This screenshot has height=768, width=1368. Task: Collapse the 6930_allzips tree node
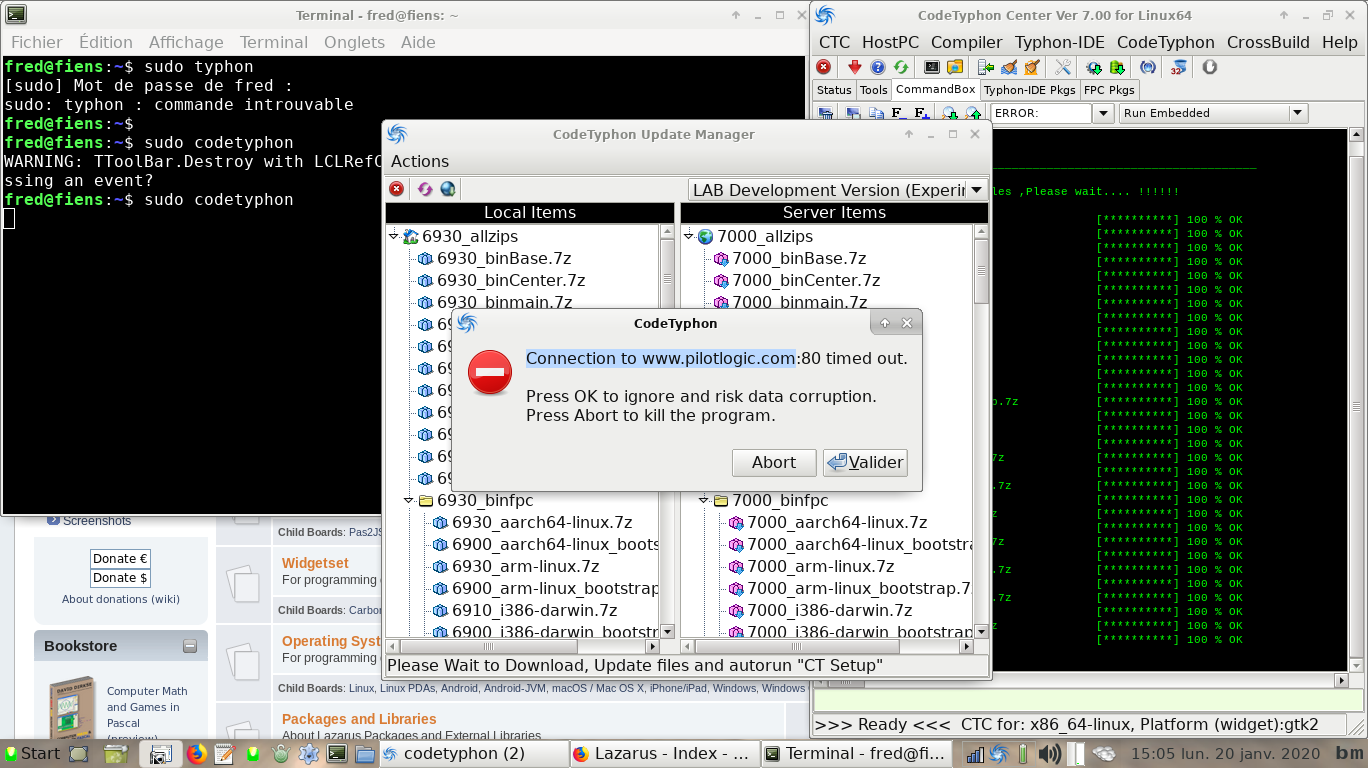(394, 237)
